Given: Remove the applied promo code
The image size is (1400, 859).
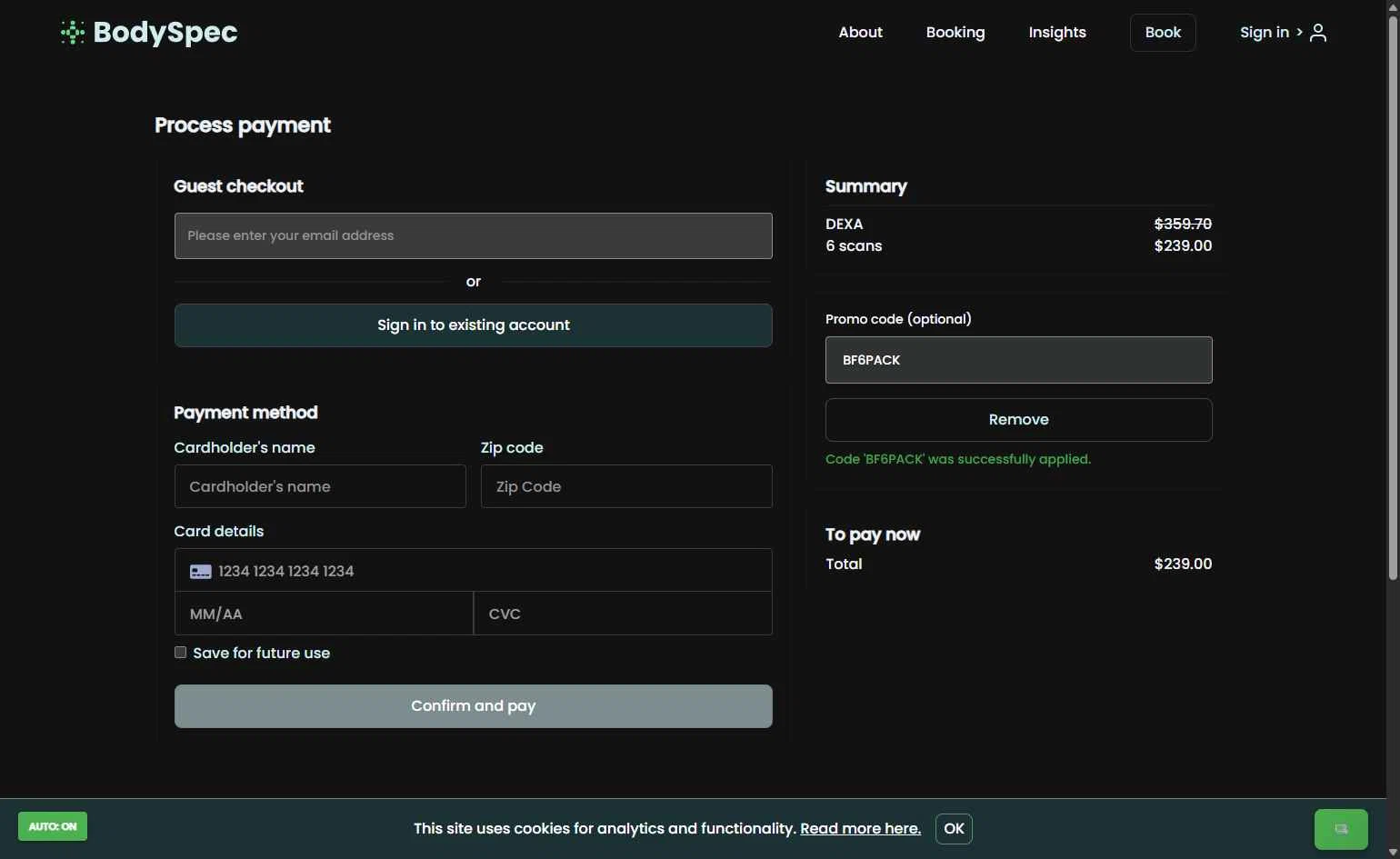Looking at the screenshot, I should (1019, 420).
